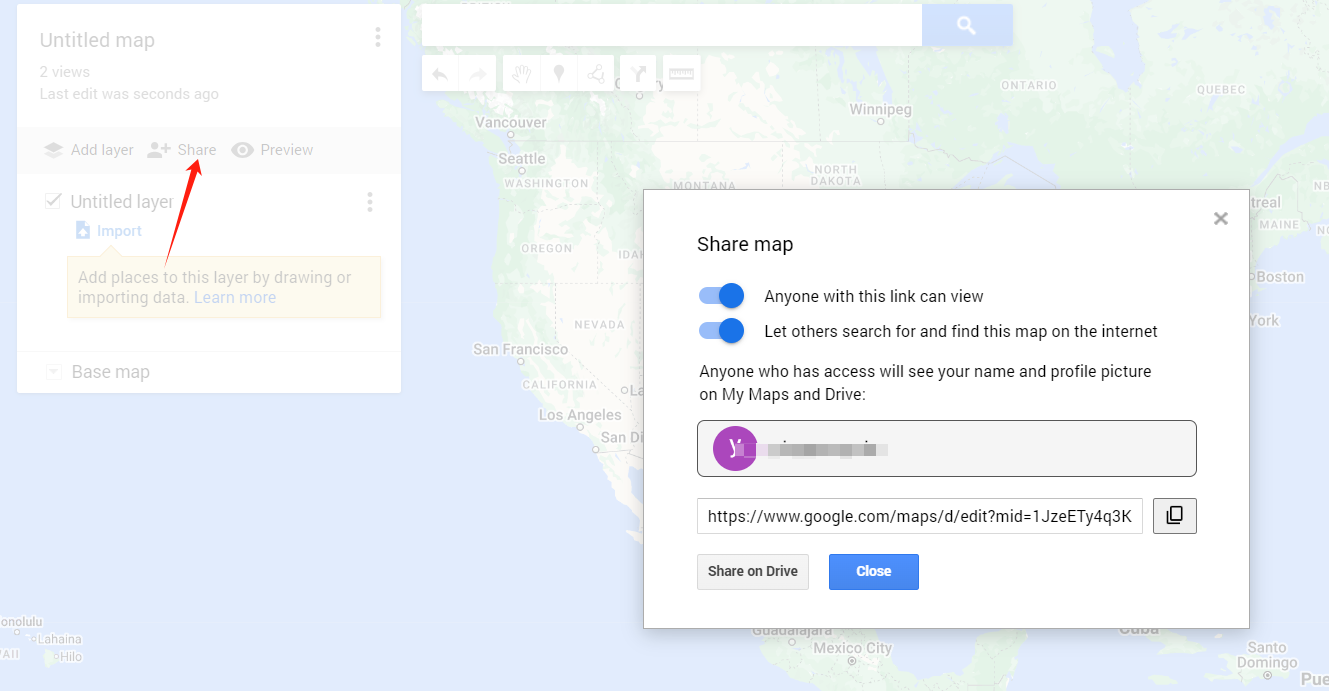
Task: Select the draw a line tool
Action: tap(596, 74)
